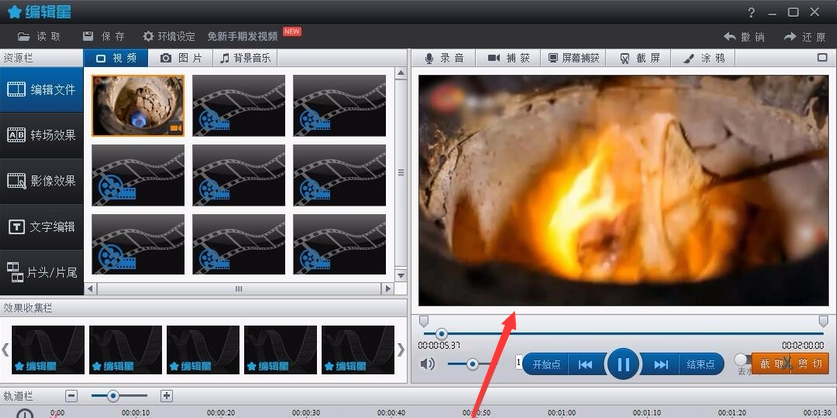Screen dimensions: 837x418
Task: Click the volume slider knob
Action: coord(472,364)
